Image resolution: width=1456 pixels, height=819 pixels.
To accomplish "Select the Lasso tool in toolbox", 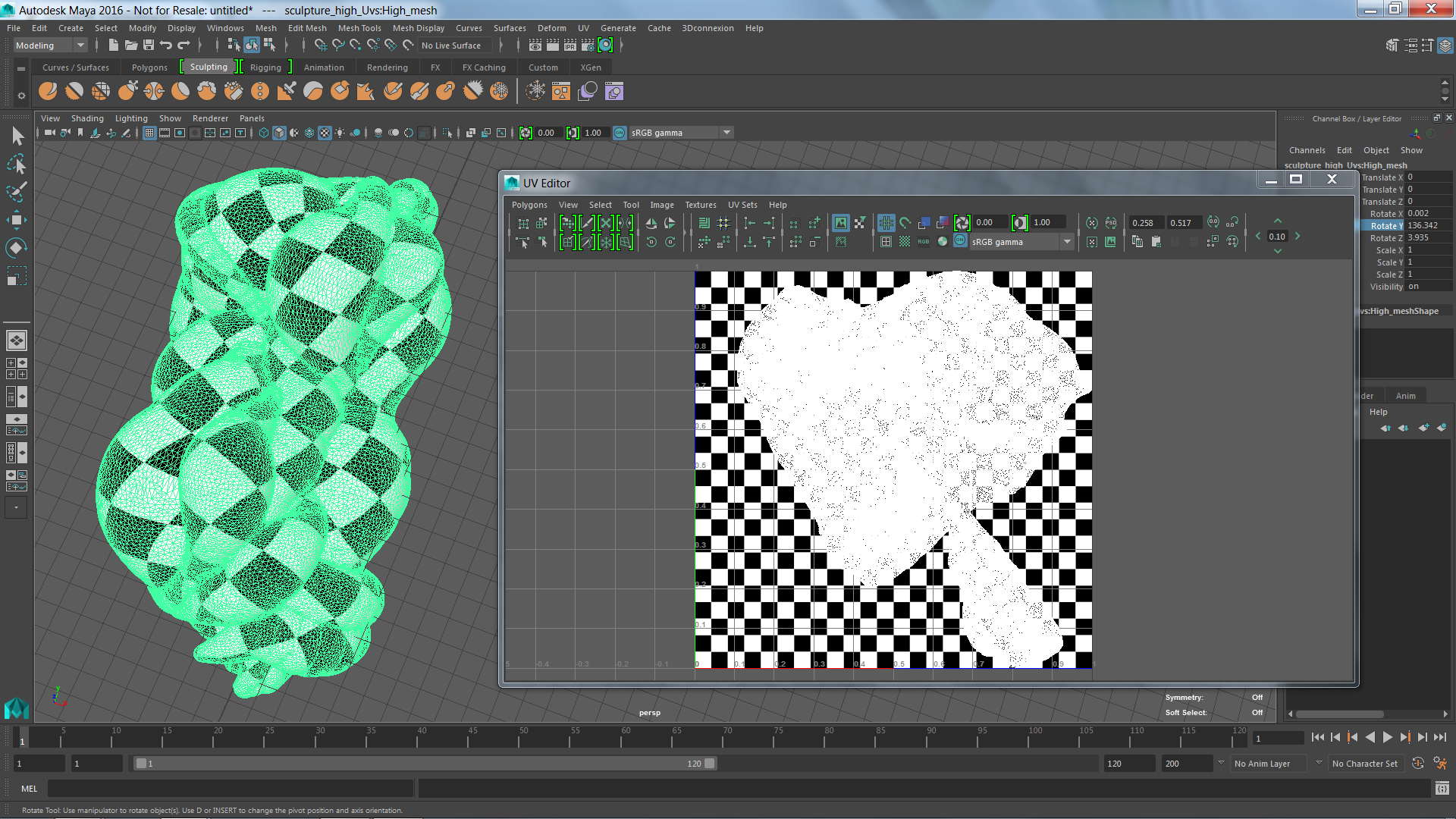I will [x=17, y=164].
